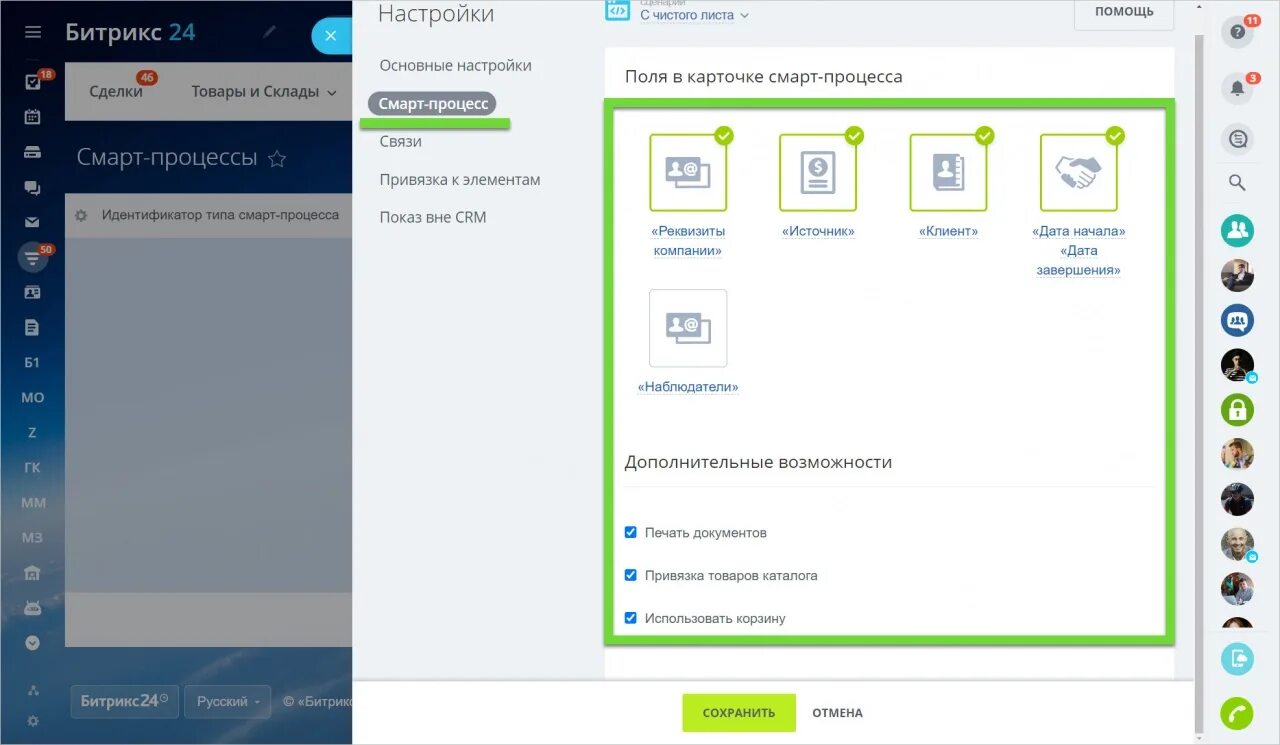The width and height of the screenshot is (1280, 745).
Task: Click the «Источник» link
Action: pos(818,231)
